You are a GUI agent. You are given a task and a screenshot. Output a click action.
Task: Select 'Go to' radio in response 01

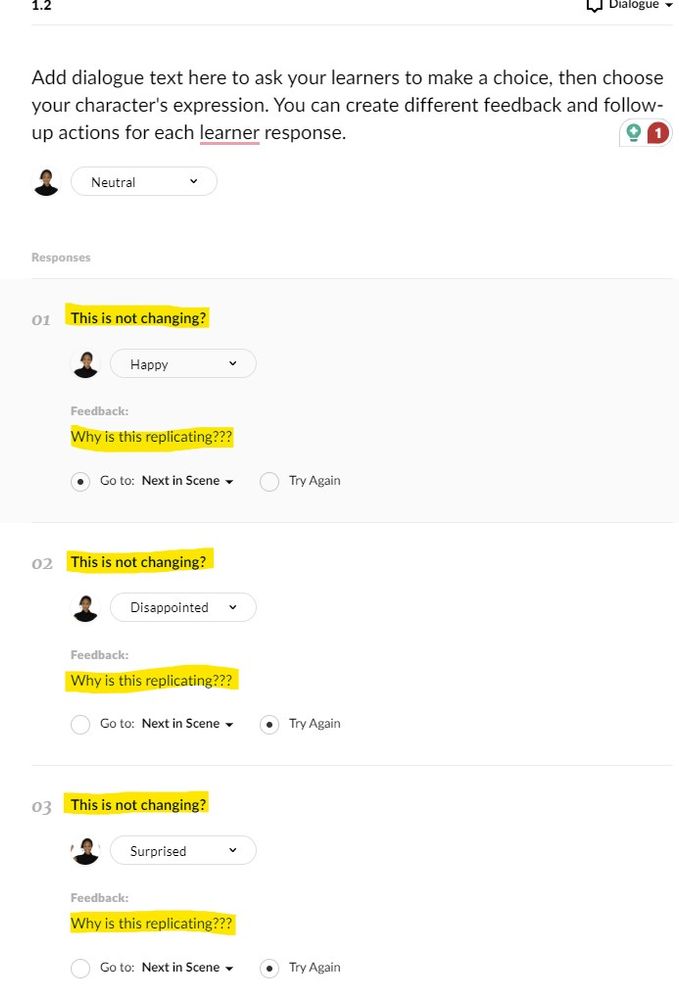[81, 481]
